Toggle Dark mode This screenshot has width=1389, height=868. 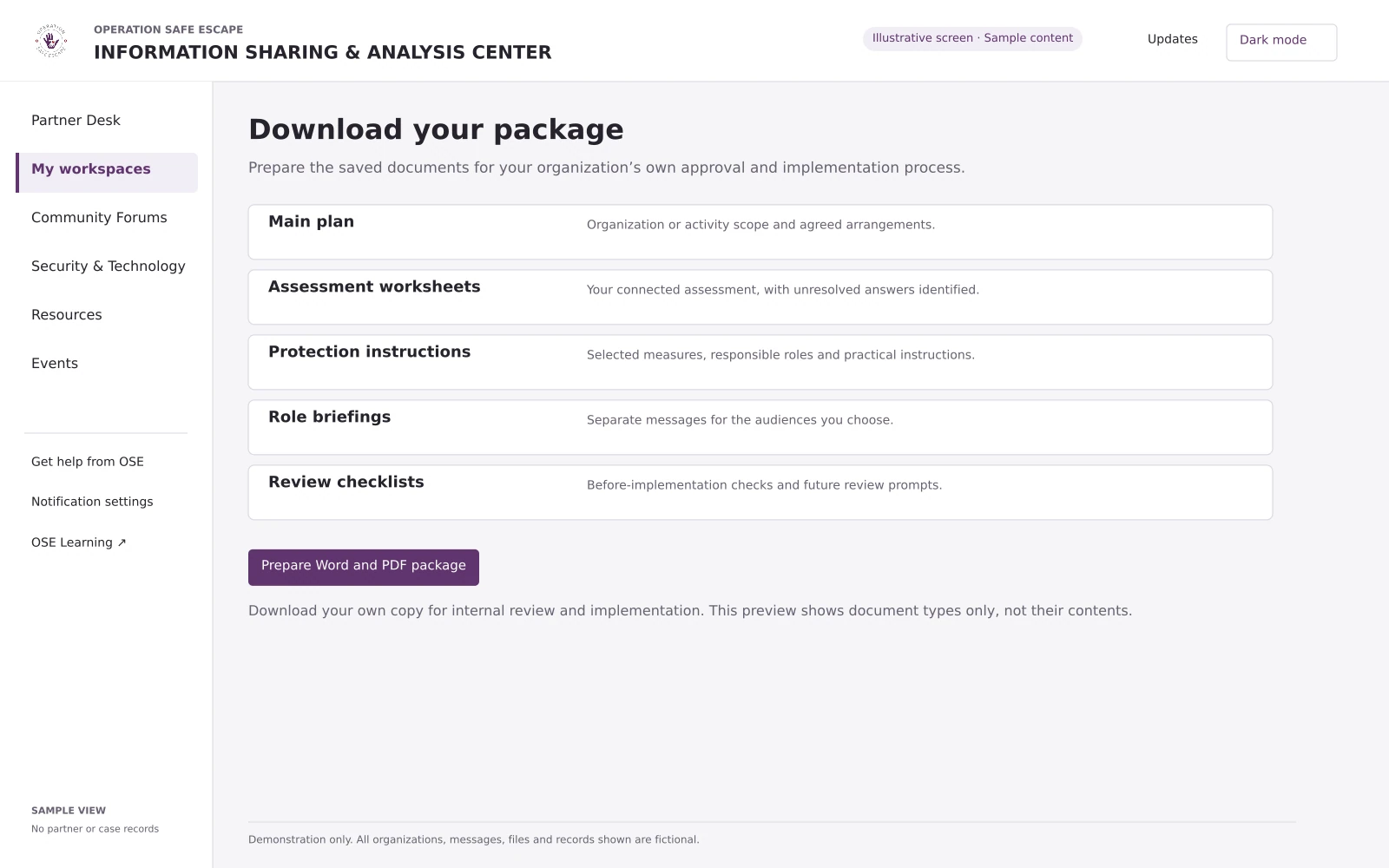(x=1281, y=42)
